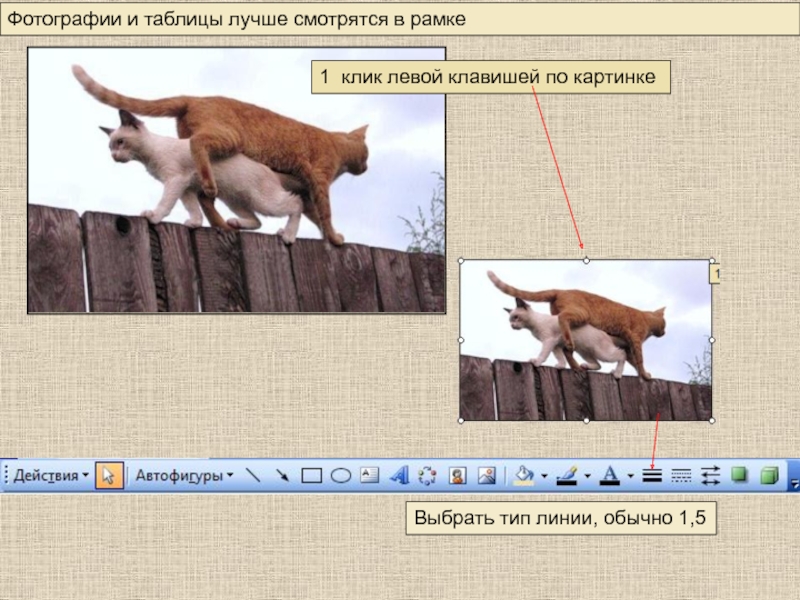
Task: Insert WordArt object
Action: coord(399,475)
